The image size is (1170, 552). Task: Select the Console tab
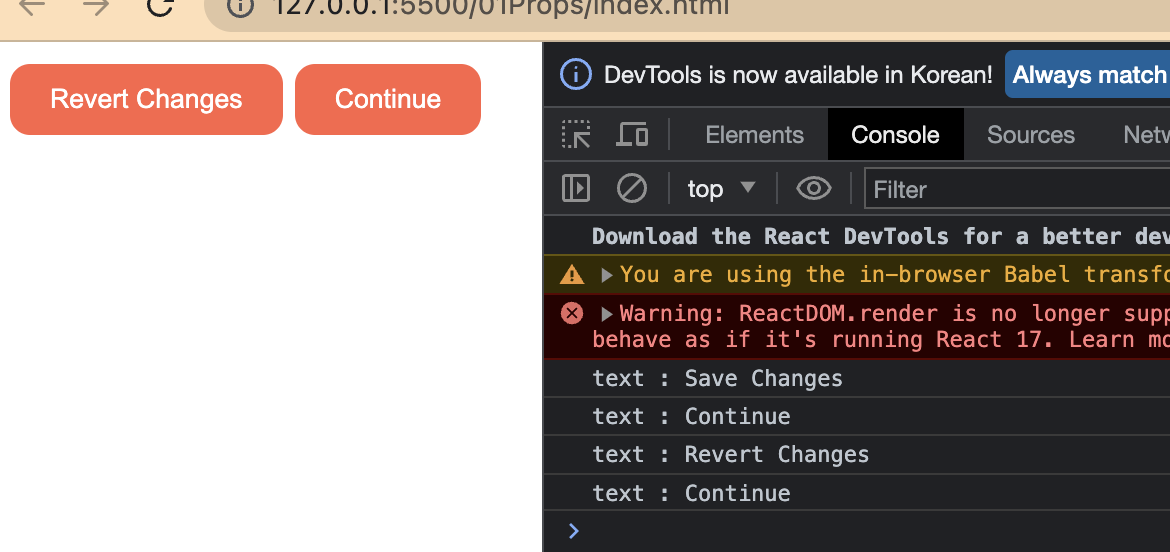click(895, 135)
